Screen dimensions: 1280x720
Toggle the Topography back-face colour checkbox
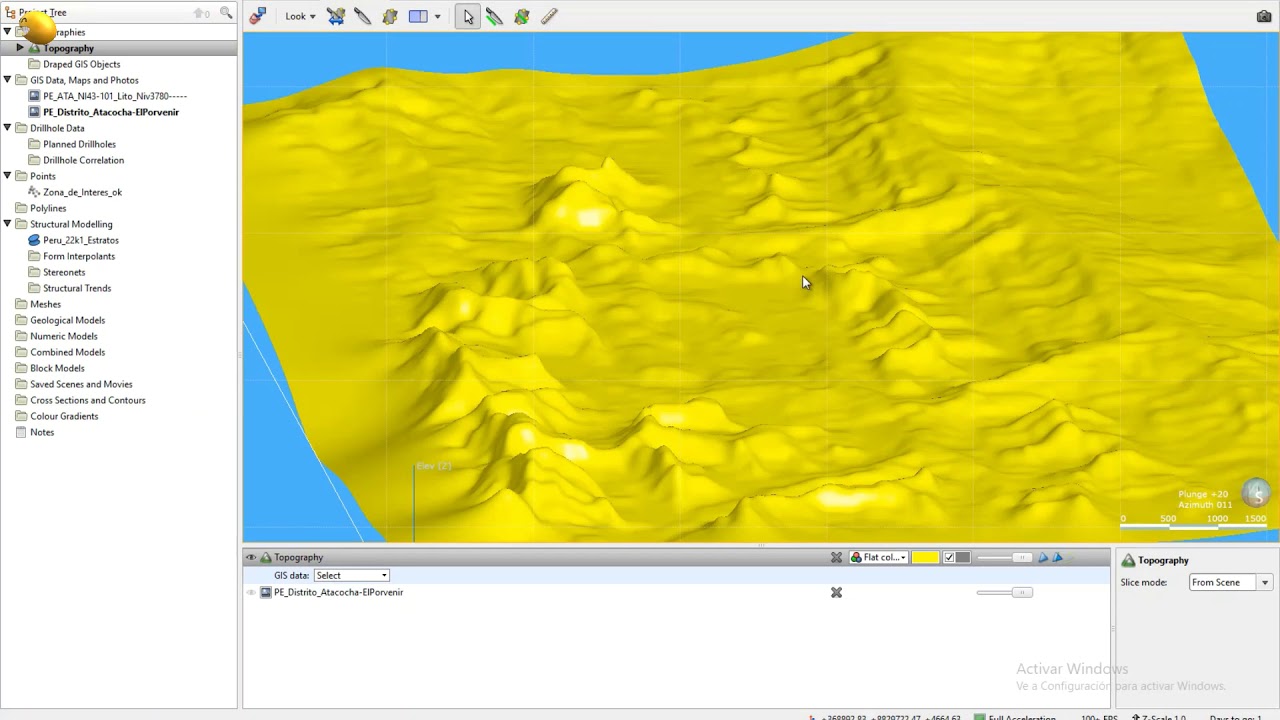pyautogui.click(x=949, y=557)
